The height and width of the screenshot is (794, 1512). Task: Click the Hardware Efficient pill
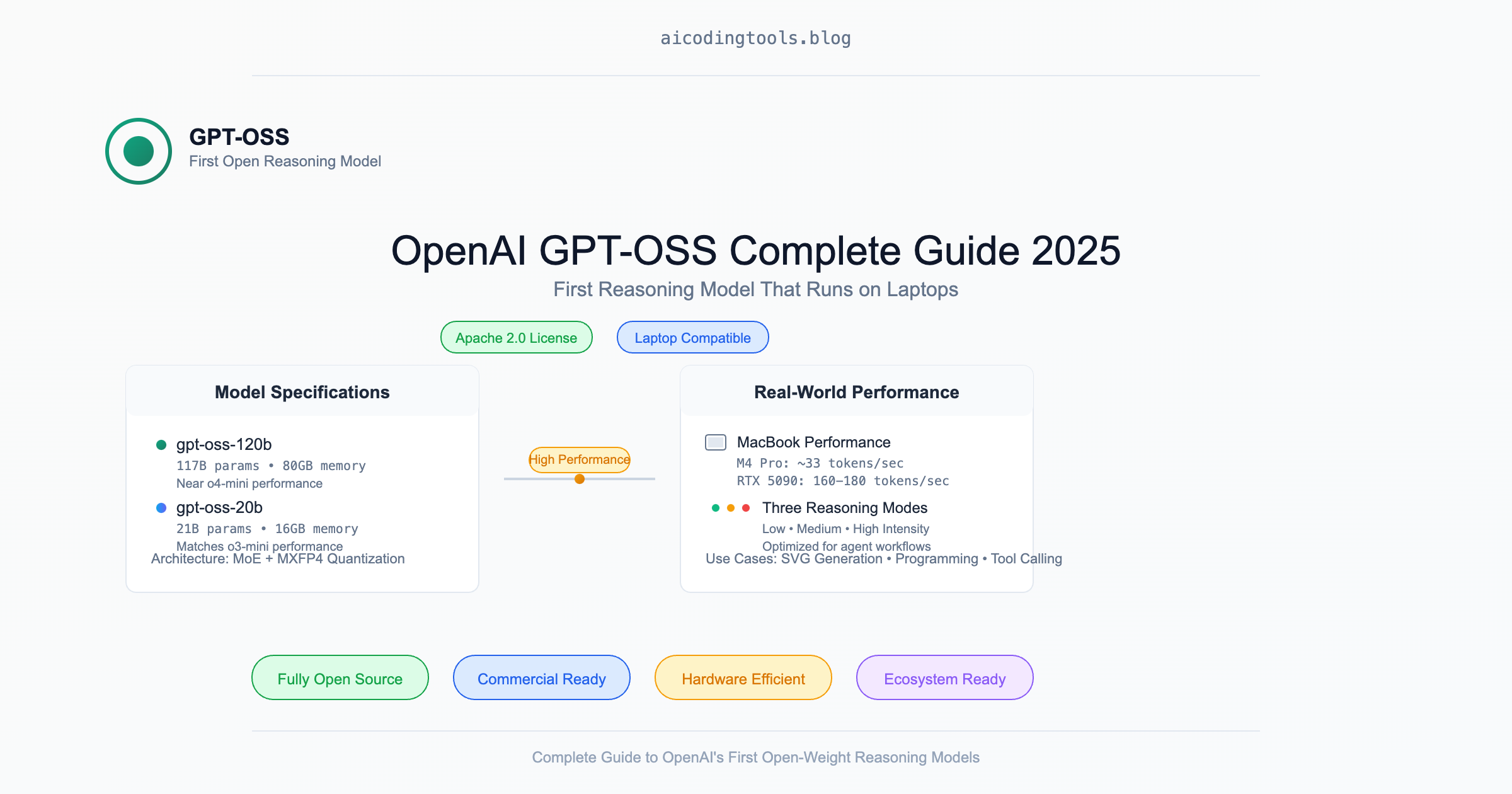[x=743, y=677]
